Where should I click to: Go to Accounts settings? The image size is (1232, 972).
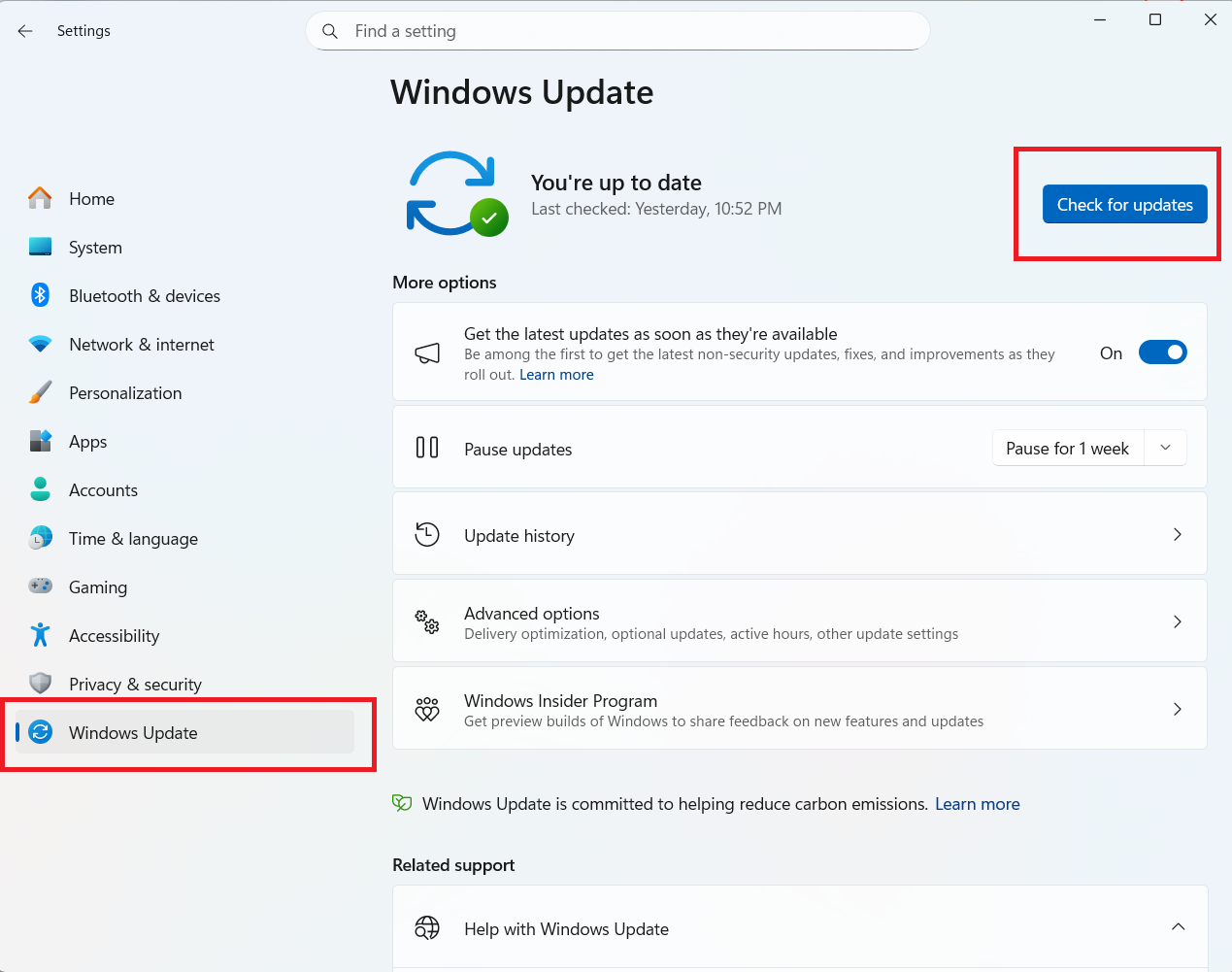(x=103, y=490)
